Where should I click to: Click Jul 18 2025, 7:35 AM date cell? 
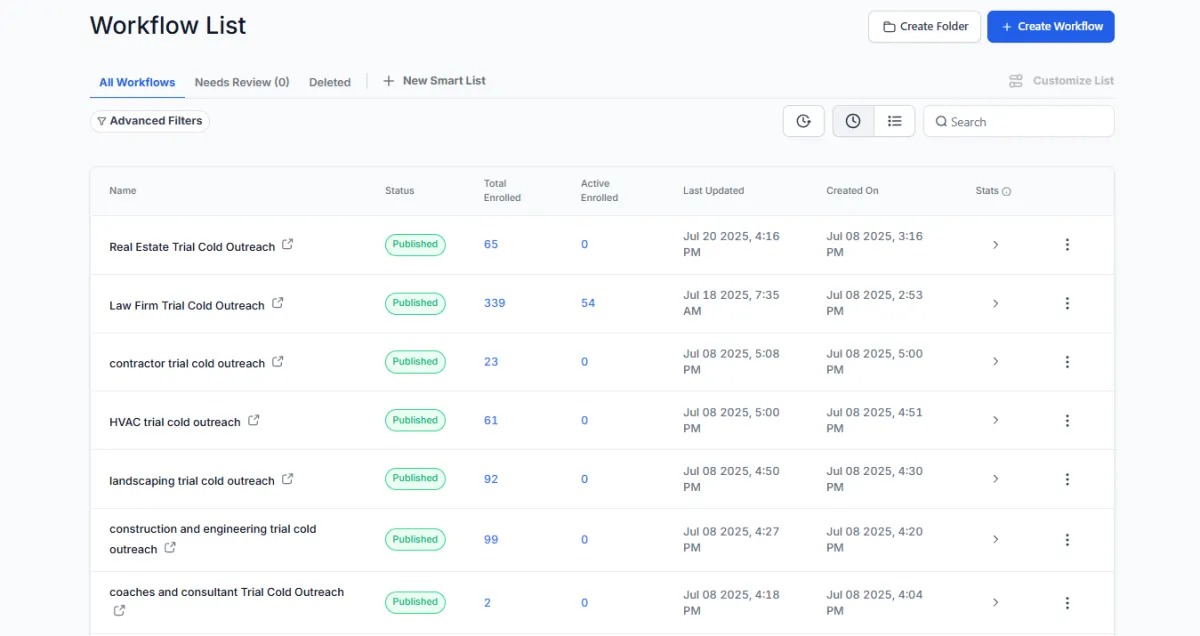tap(731, 303)
